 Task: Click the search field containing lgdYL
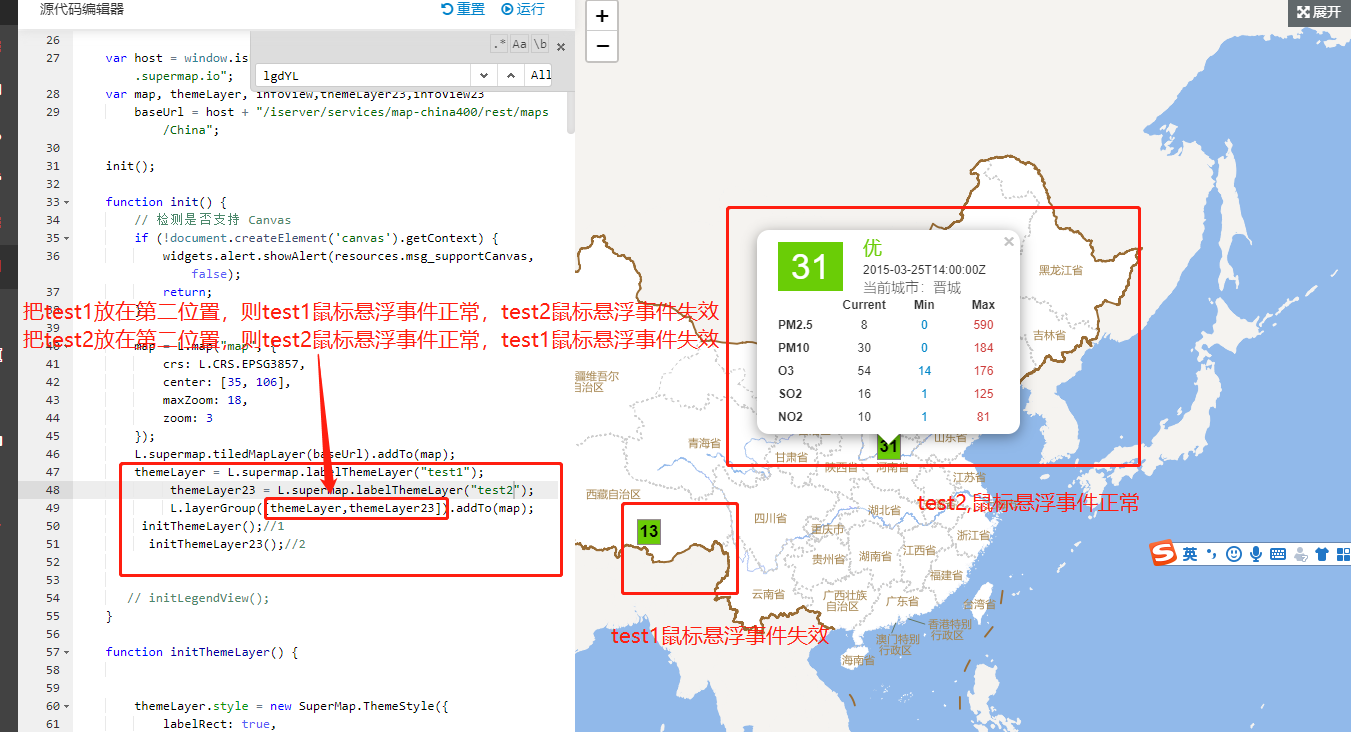pos(361,75)
